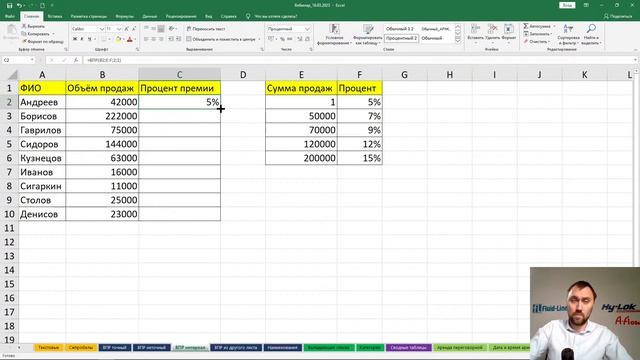The width and height of the screenshot is (640, 360).
Task: Cut selection with Вырезать
Action: 33,26
